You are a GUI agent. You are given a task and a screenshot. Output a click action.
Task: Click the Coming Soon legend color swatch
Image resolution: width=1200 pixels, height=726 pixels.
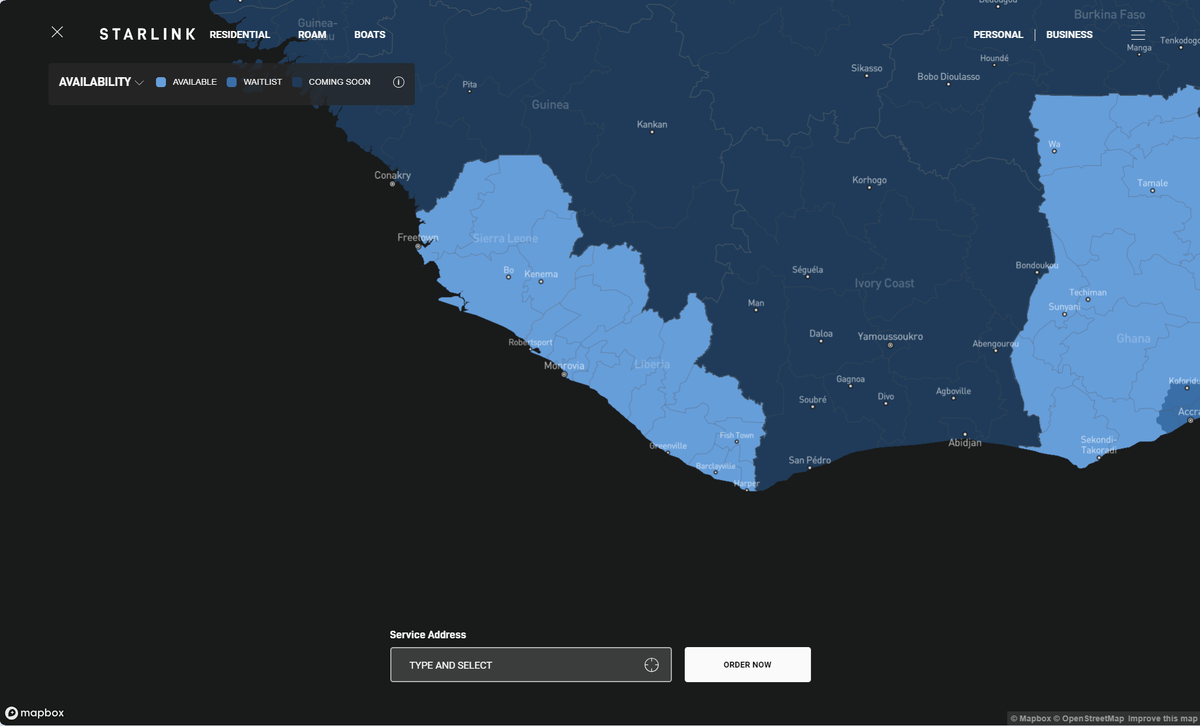(x=297, y=82)
